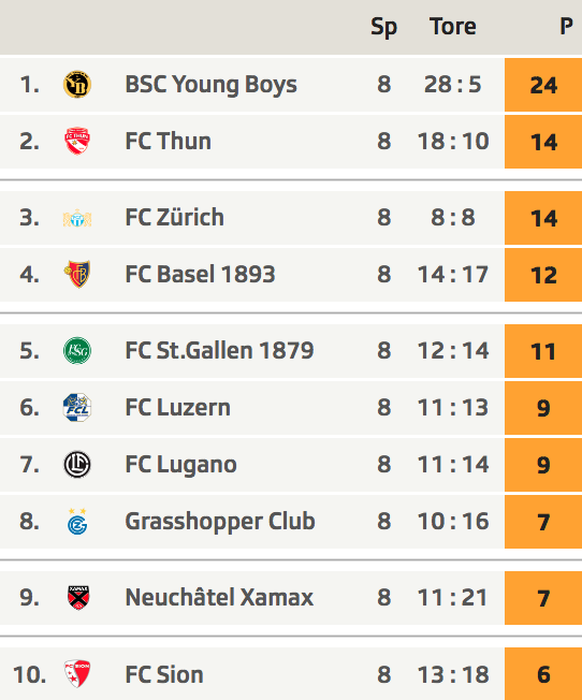Click the orange 24 points cell
Screen dimensions: 582x700
[543, 85]
